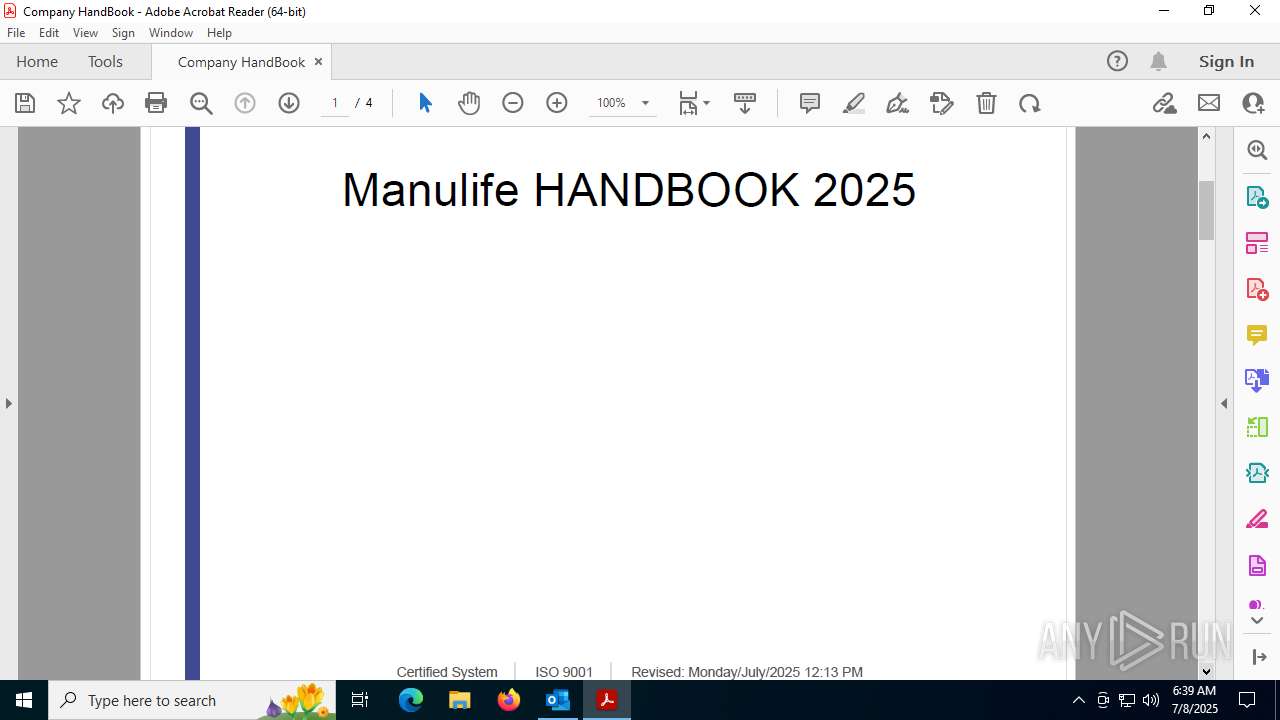The height and width of the screenshot is (720, 1280).
Task: Go to next page with down arrow
Action: click(289, 103)
